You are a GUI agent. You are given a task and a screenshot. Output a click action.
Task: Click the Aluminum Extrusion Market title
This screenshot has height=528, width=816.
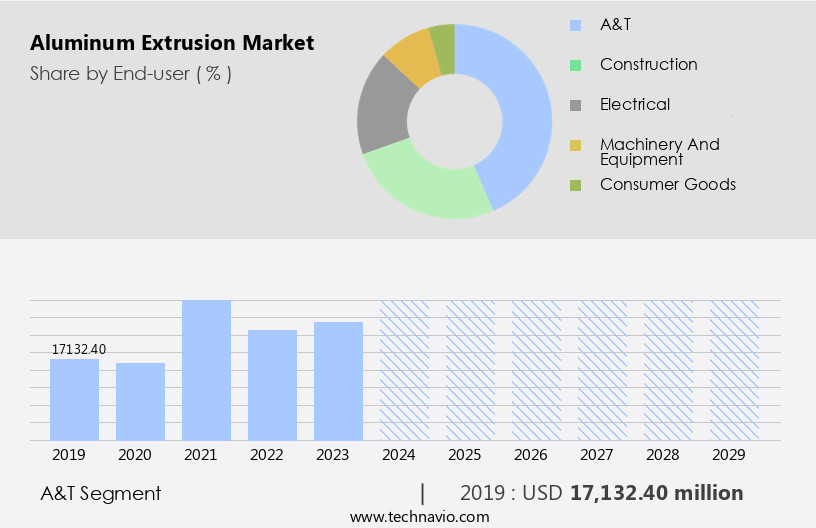click(171, 43)
